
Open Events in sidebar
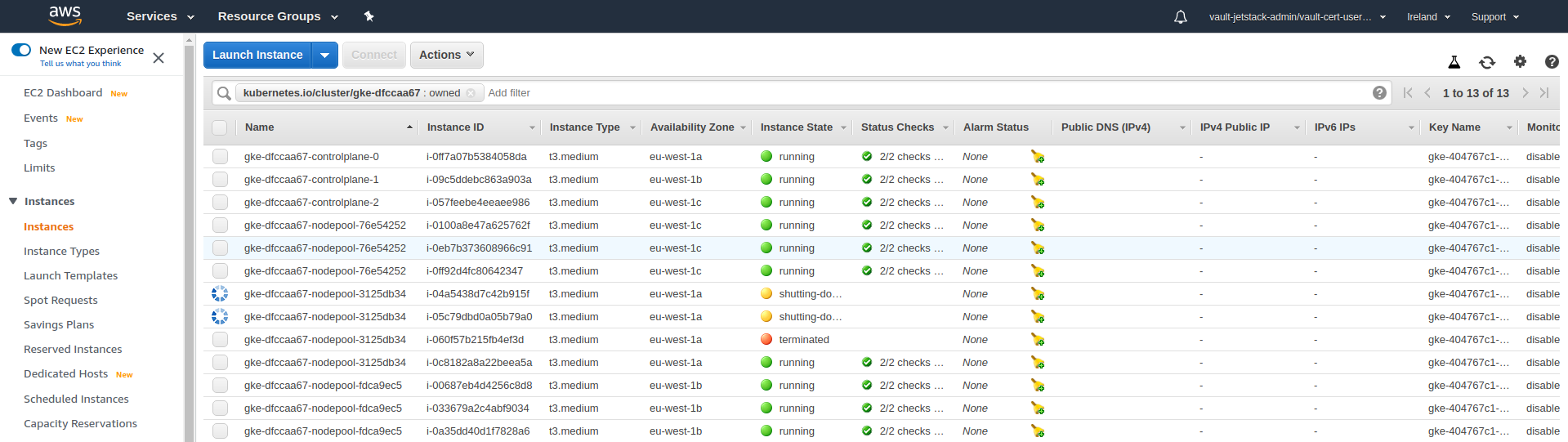41,118
